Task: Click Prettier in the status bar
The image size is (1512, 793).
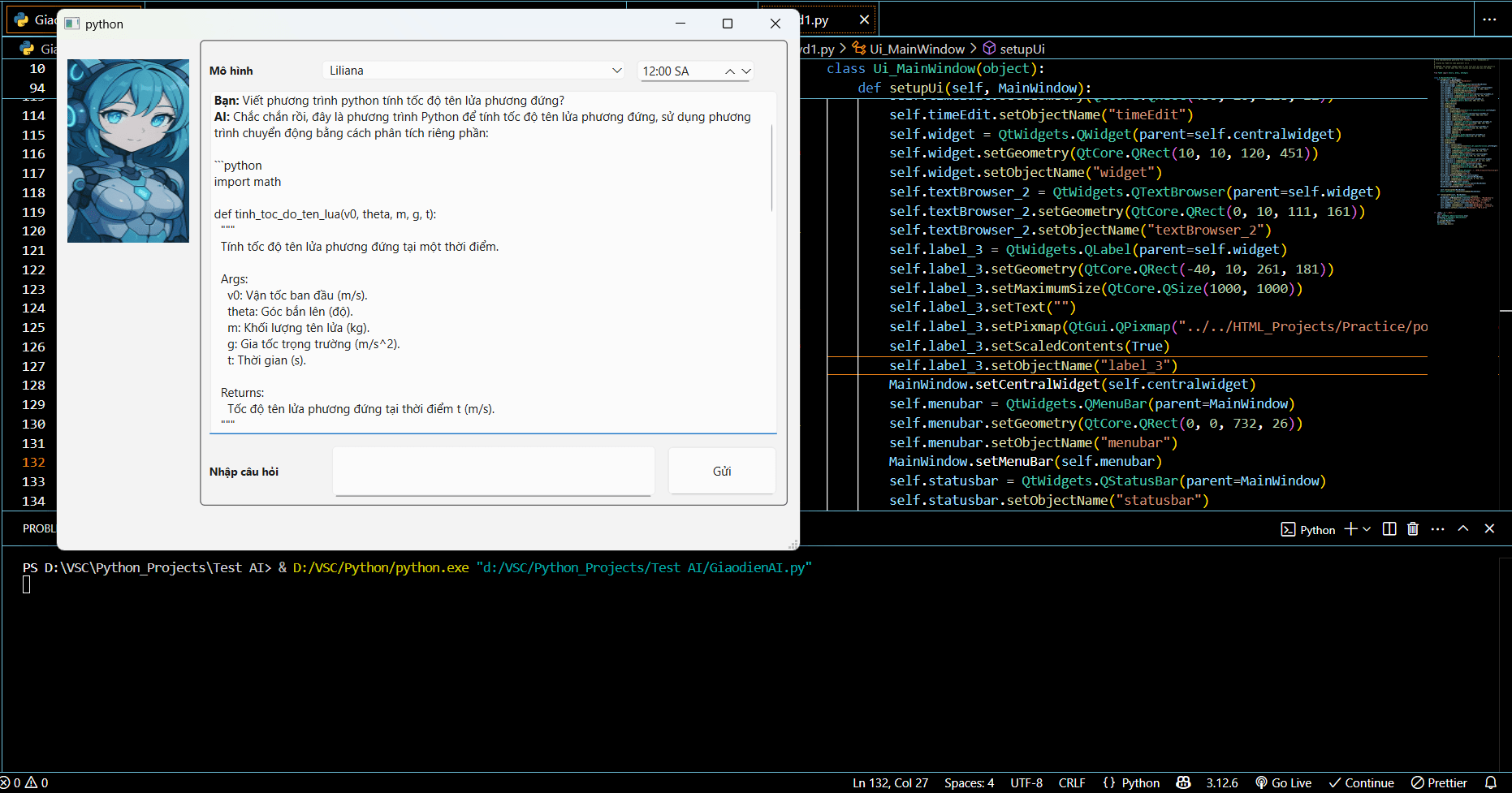Action: pos(1439,782)
